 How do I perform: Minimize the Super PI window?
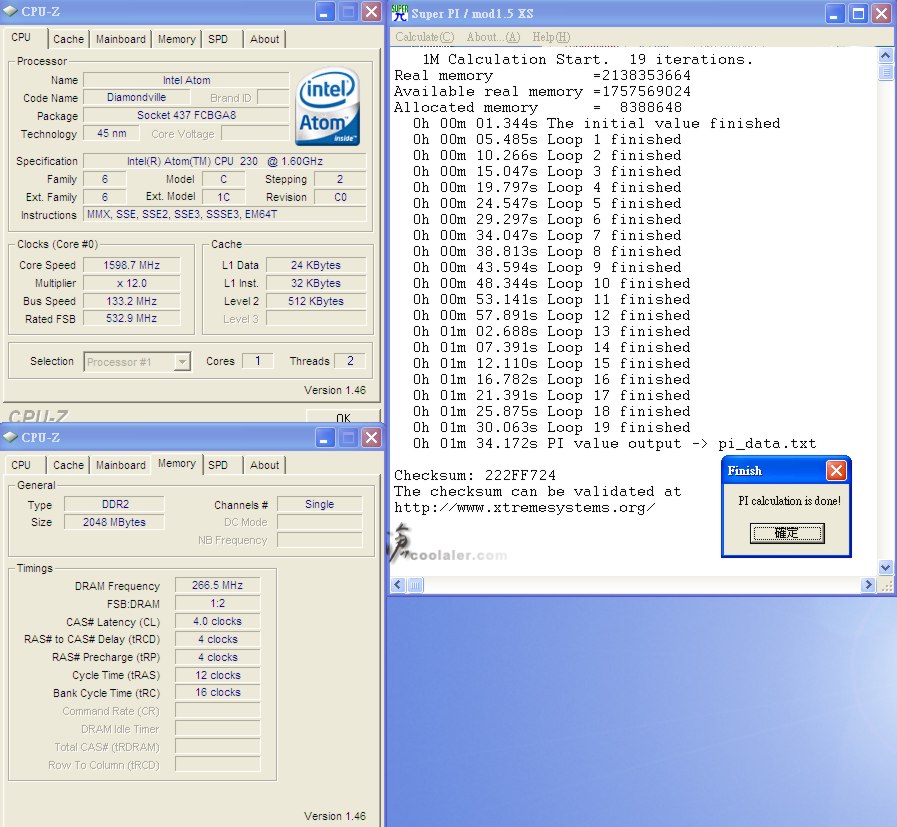coord(835,13)
